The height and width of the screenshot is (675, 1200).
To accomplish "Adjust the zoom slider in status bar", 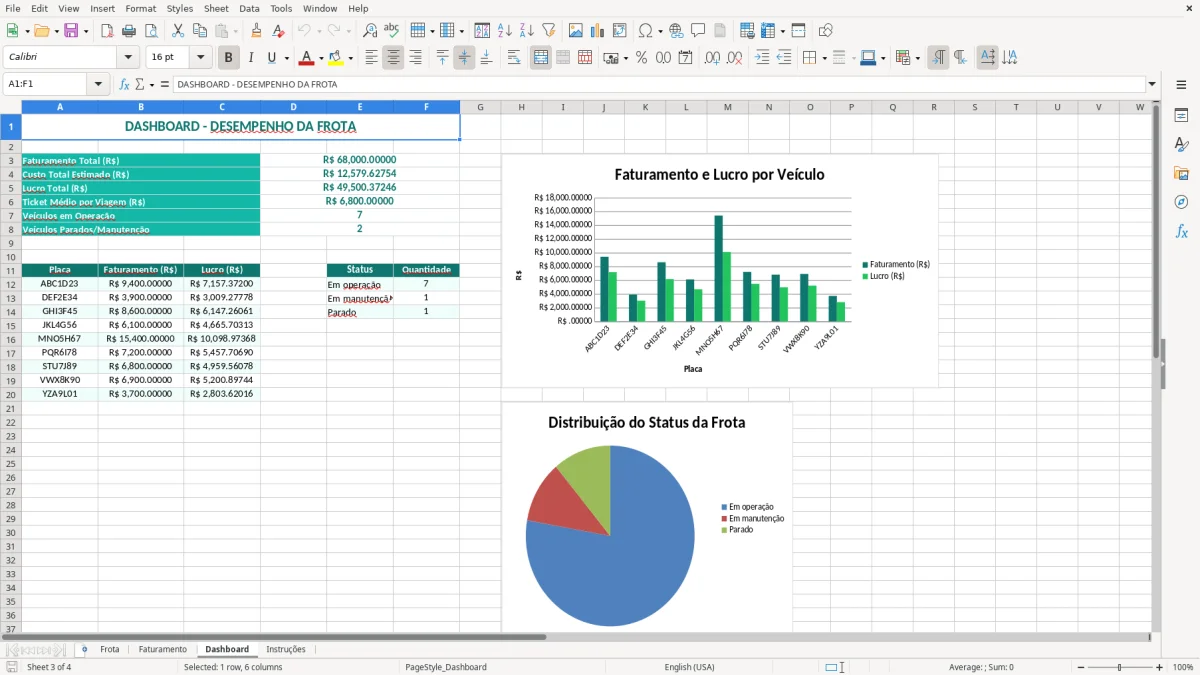I will coord(1119,667).
